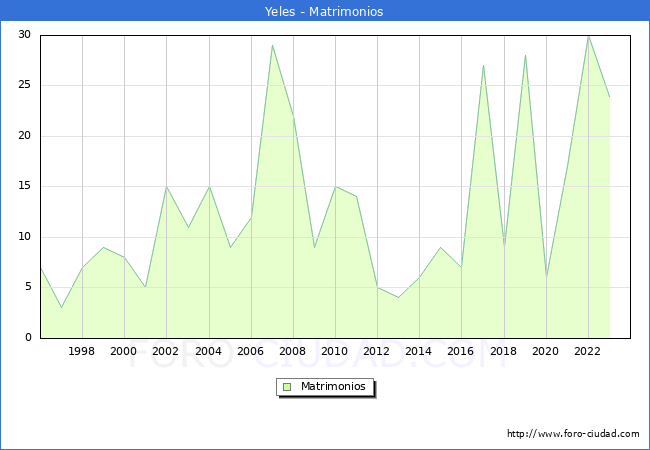The image size is (650, 450).
Task: Click the 2019 peak data point
Action: [525, 56]
